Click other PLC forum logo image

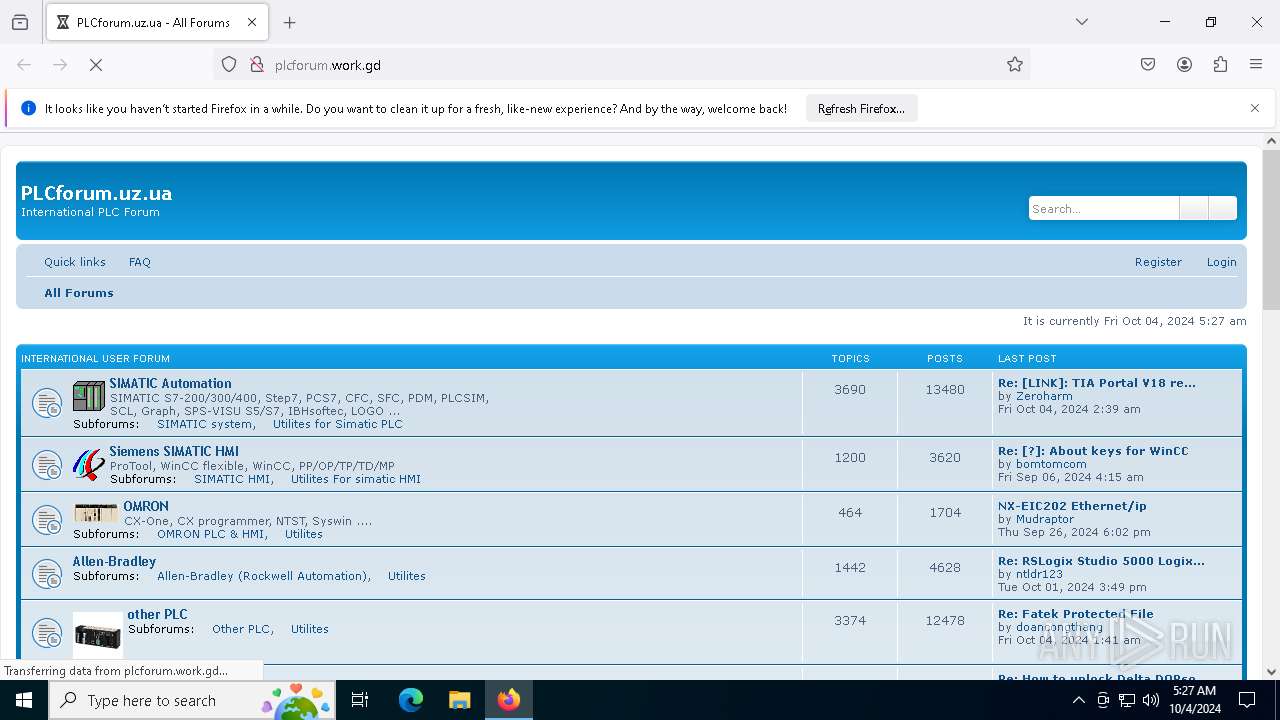[98, 635]
